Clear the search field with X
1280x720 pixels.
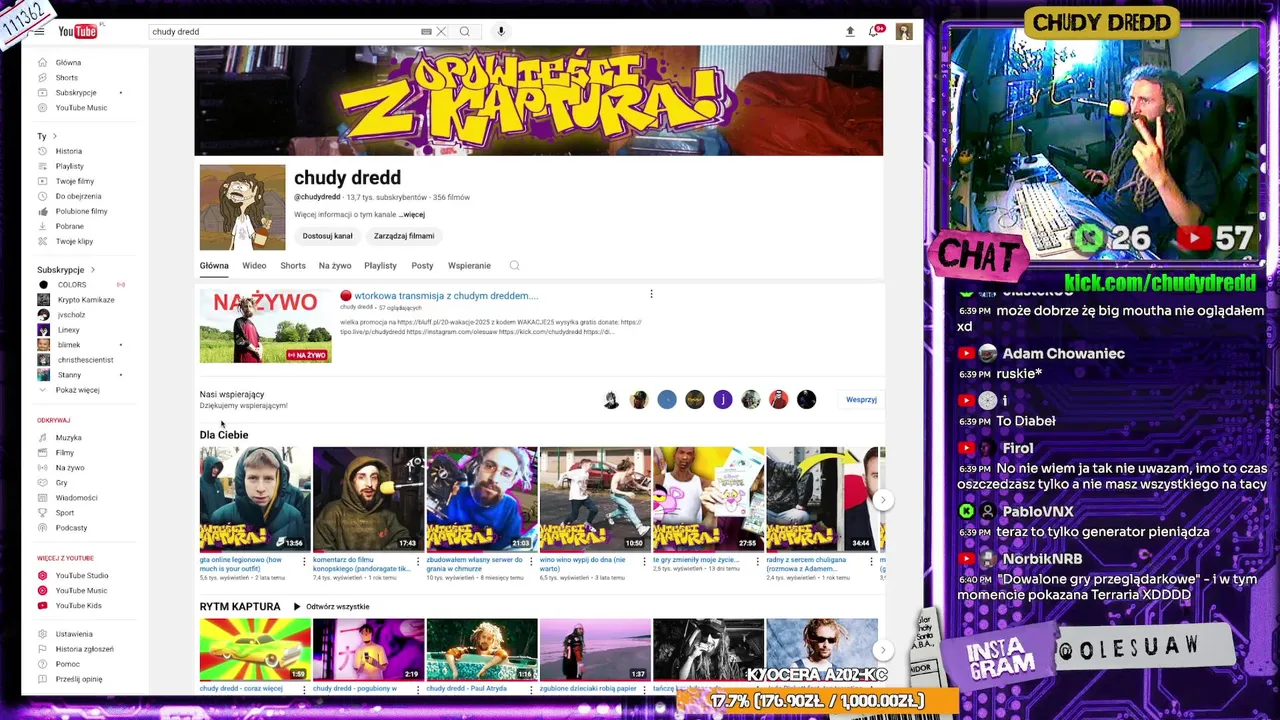click(441, 32)
